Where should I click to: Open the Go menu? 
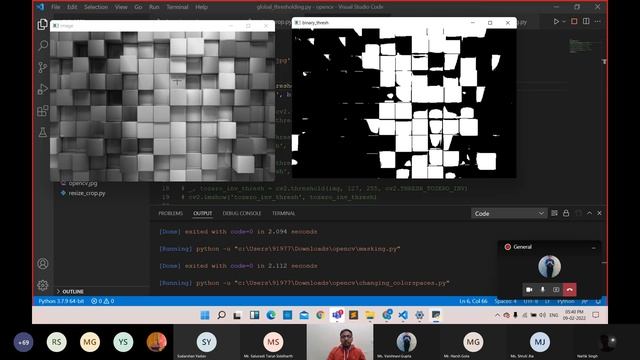(138, 7)
